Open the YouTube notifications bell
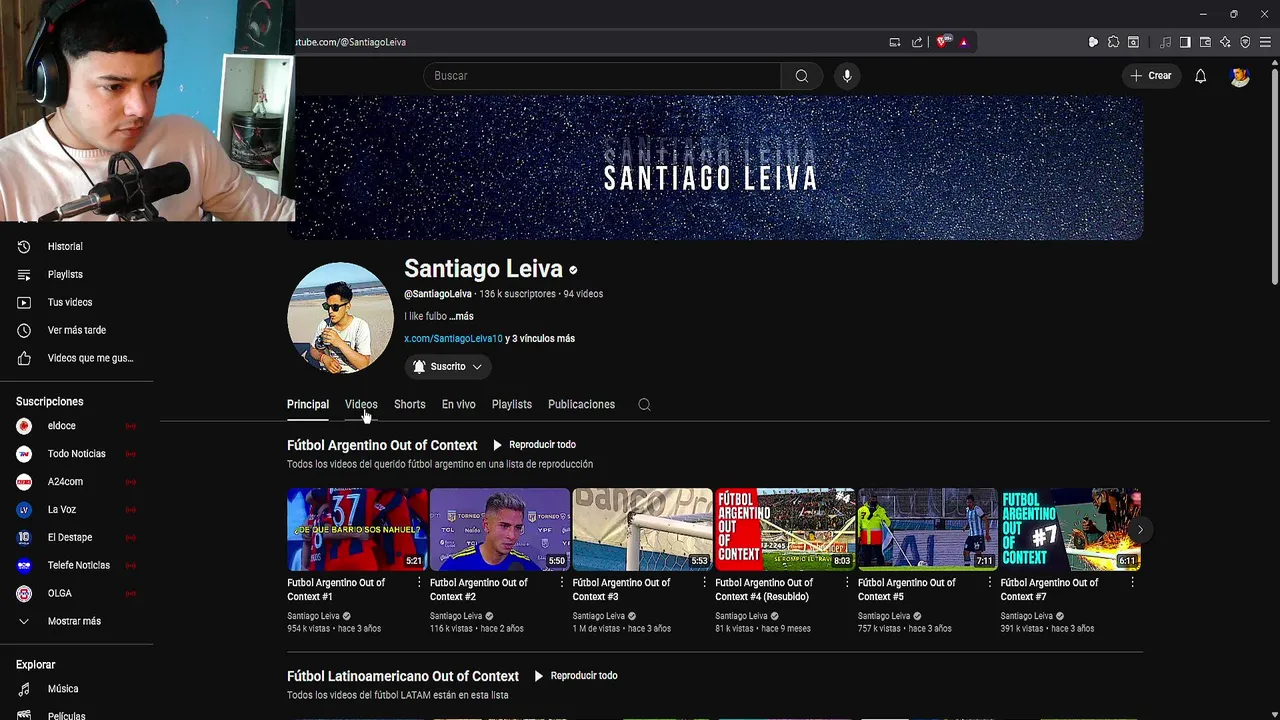The image size is (1280, 720). 1200,76
